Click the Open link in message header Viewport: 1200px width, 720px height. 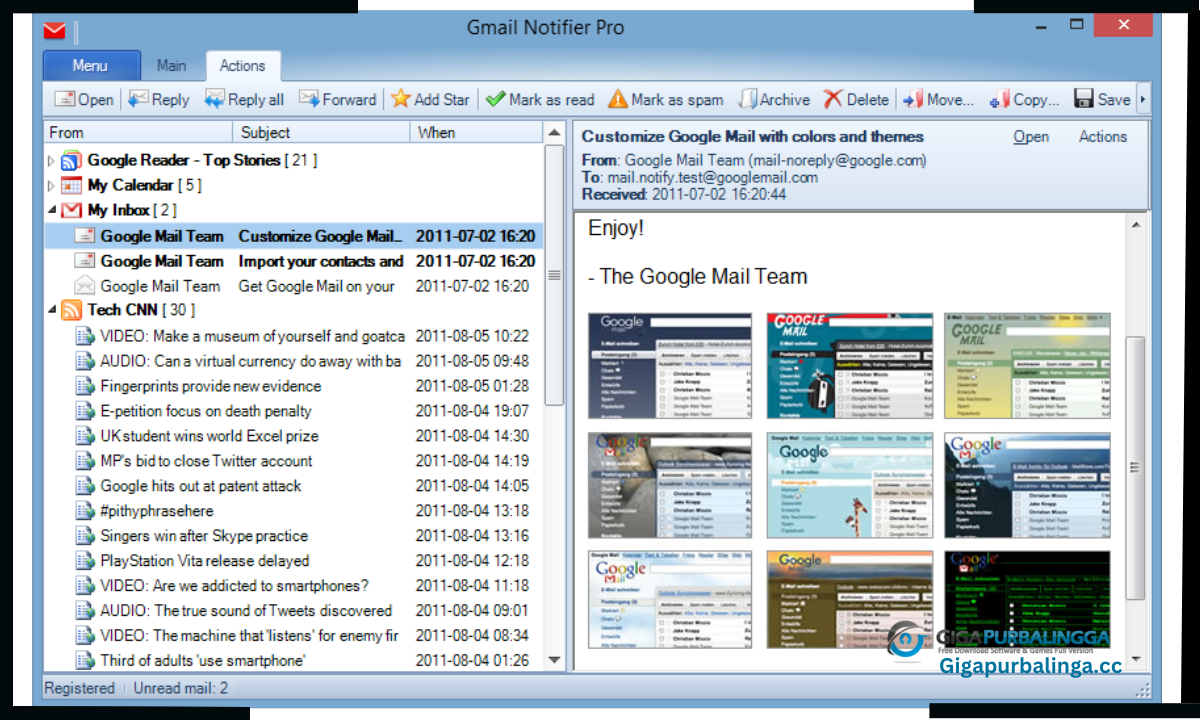click(1031, 137)
